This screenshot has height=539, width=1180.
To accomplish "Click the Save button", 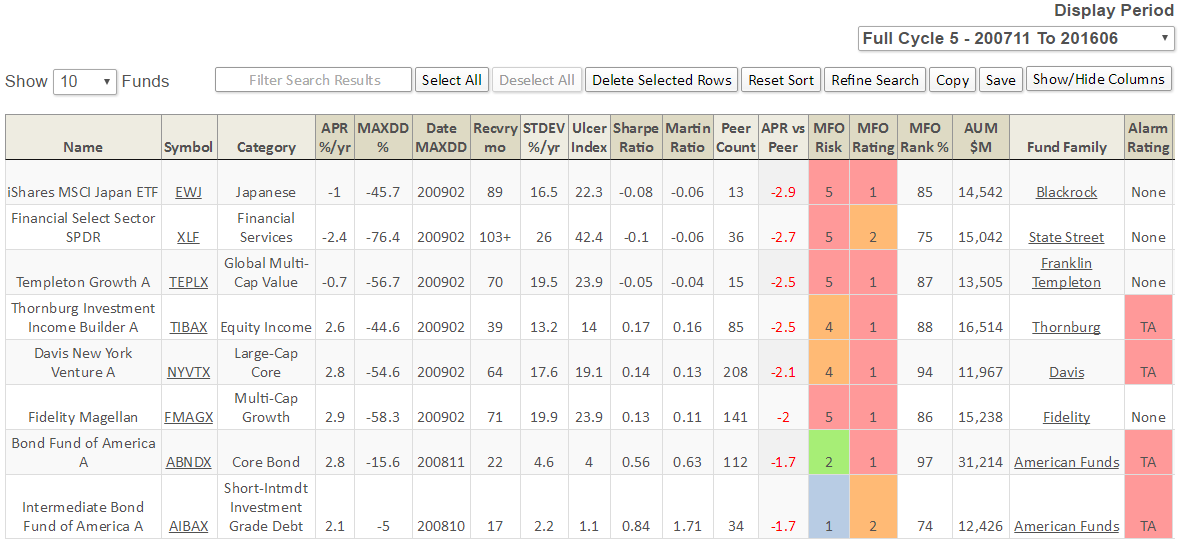I will tap(1000, 80).
